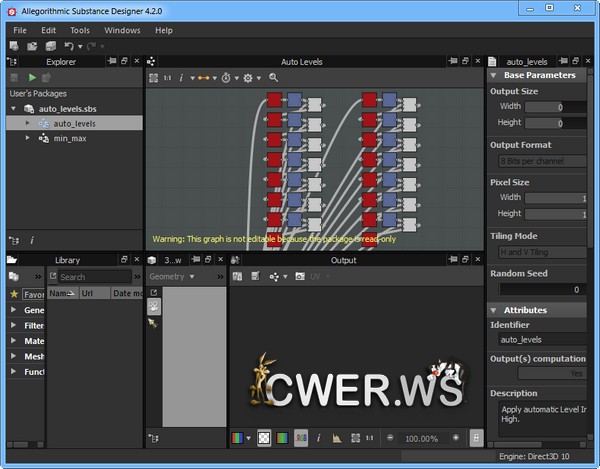The width and height of the screenshot is (600, 469).
Task: Open the stopwatch dropdown arrow
Action: click(x=236, y=78)
